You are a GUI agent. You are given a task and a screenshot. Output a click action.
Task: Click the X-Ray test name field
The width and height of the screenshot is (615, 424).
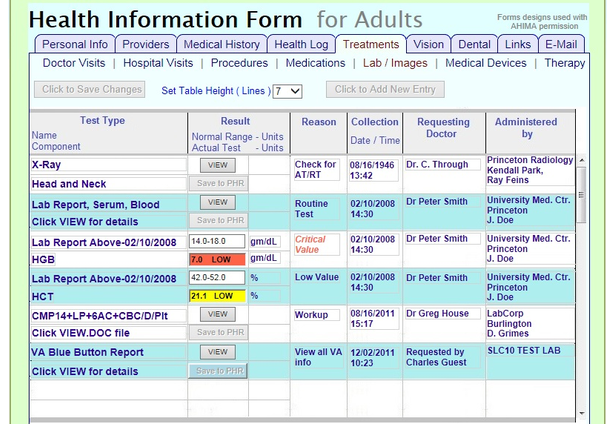[109, 165]
